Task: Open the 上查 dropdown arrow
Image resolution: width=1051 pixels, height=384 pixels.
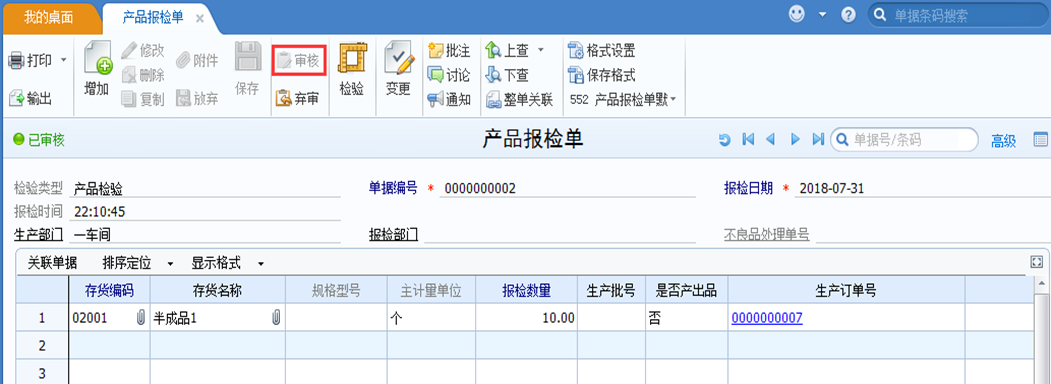Action: click(541, 50)
